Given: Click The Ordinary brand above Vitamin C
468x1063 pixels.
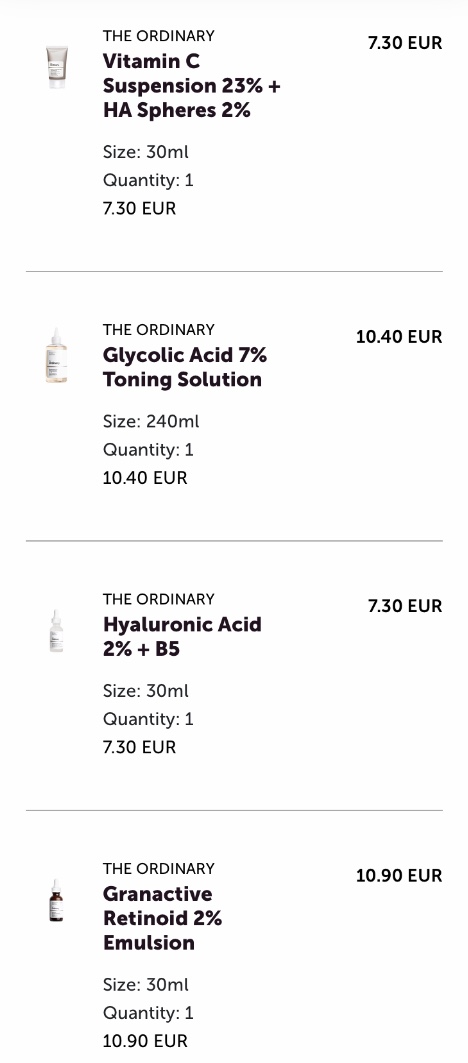Looking at the screenshot, I should click(159, 35).
